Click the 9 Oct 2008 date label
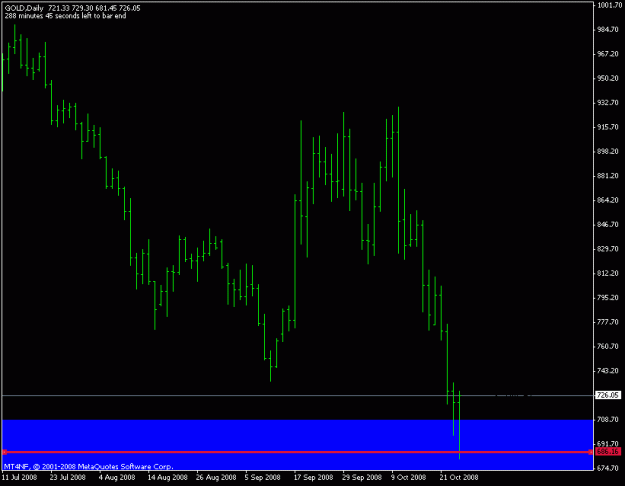Viewport: 625px width, 486px height. coord(408,477)
